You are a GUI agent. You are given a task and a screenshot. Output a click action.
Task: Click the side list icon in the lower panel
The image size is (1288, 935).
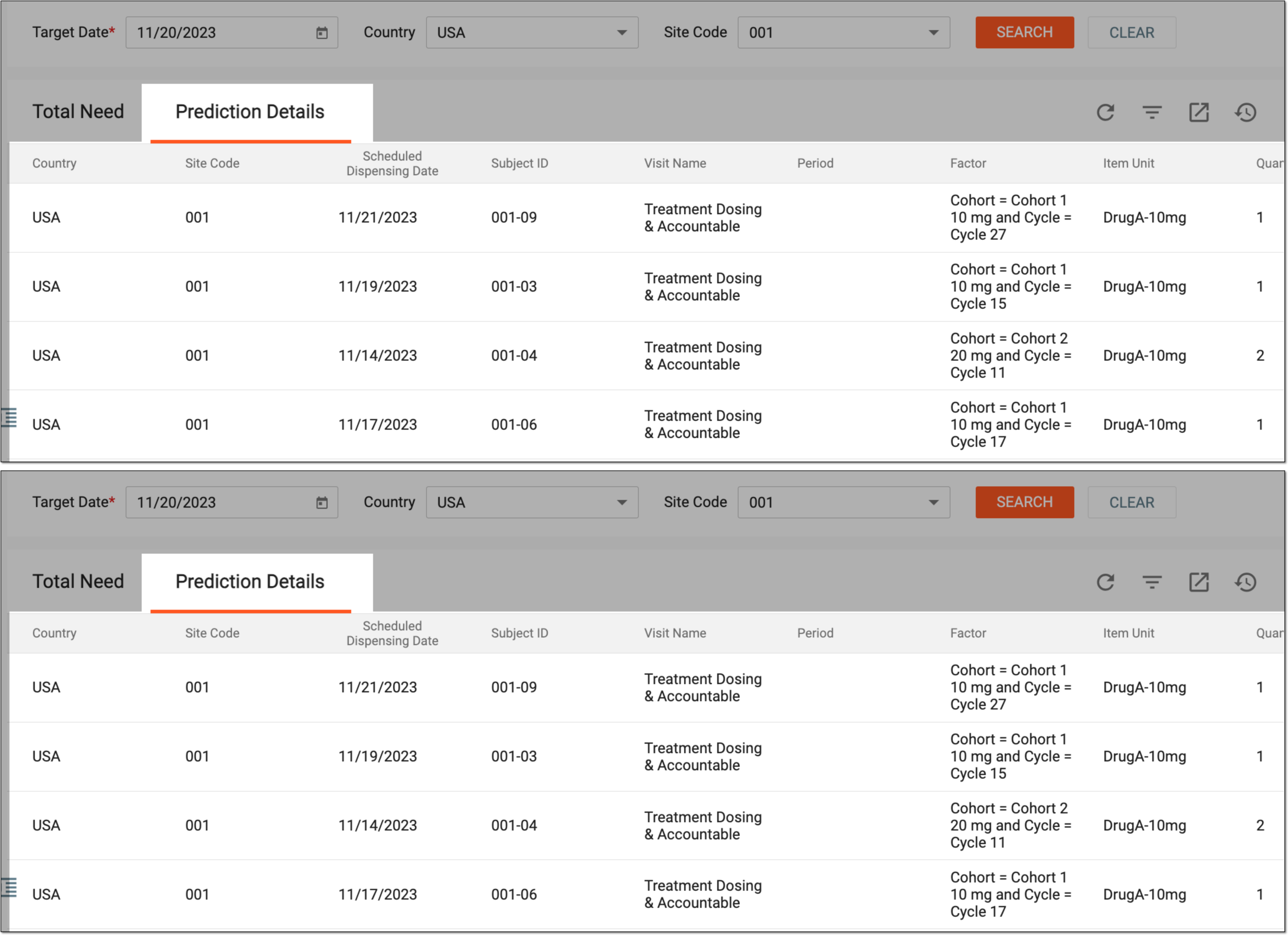[9, 887]
